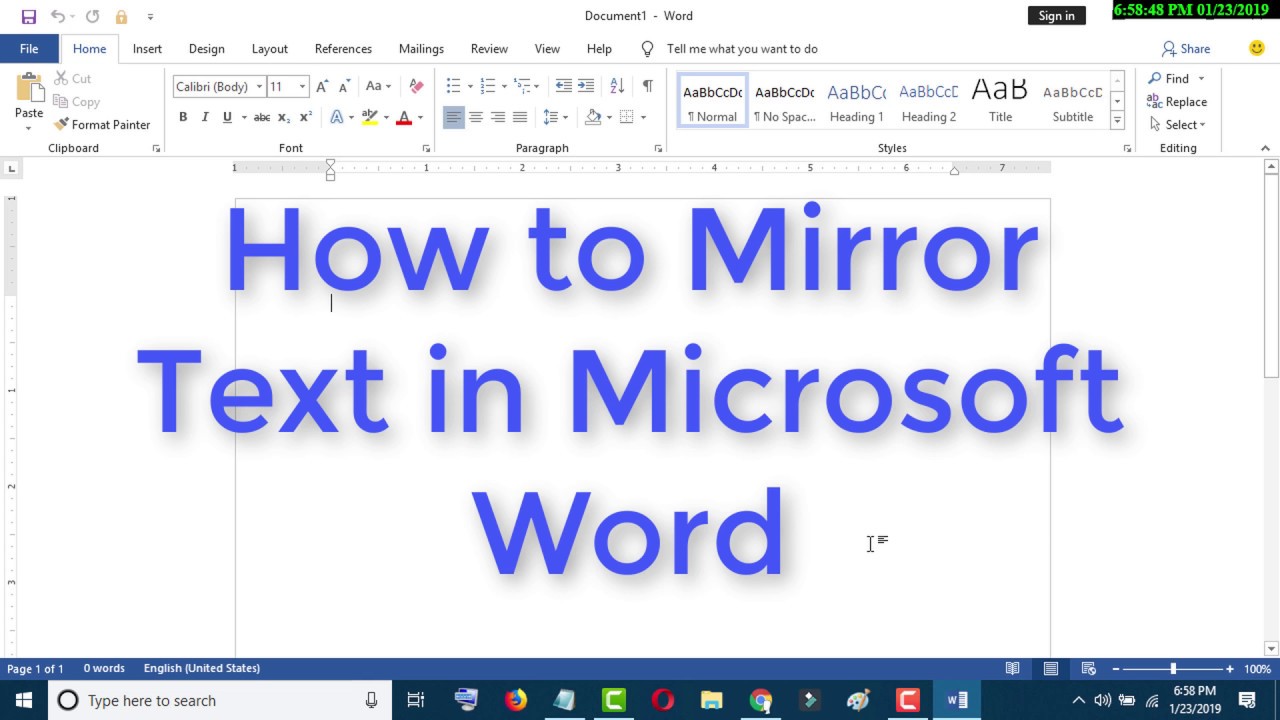Send feedback via smiley face icon
The width and height of the screenshot is (1280, 720).
click(1257, 48)
